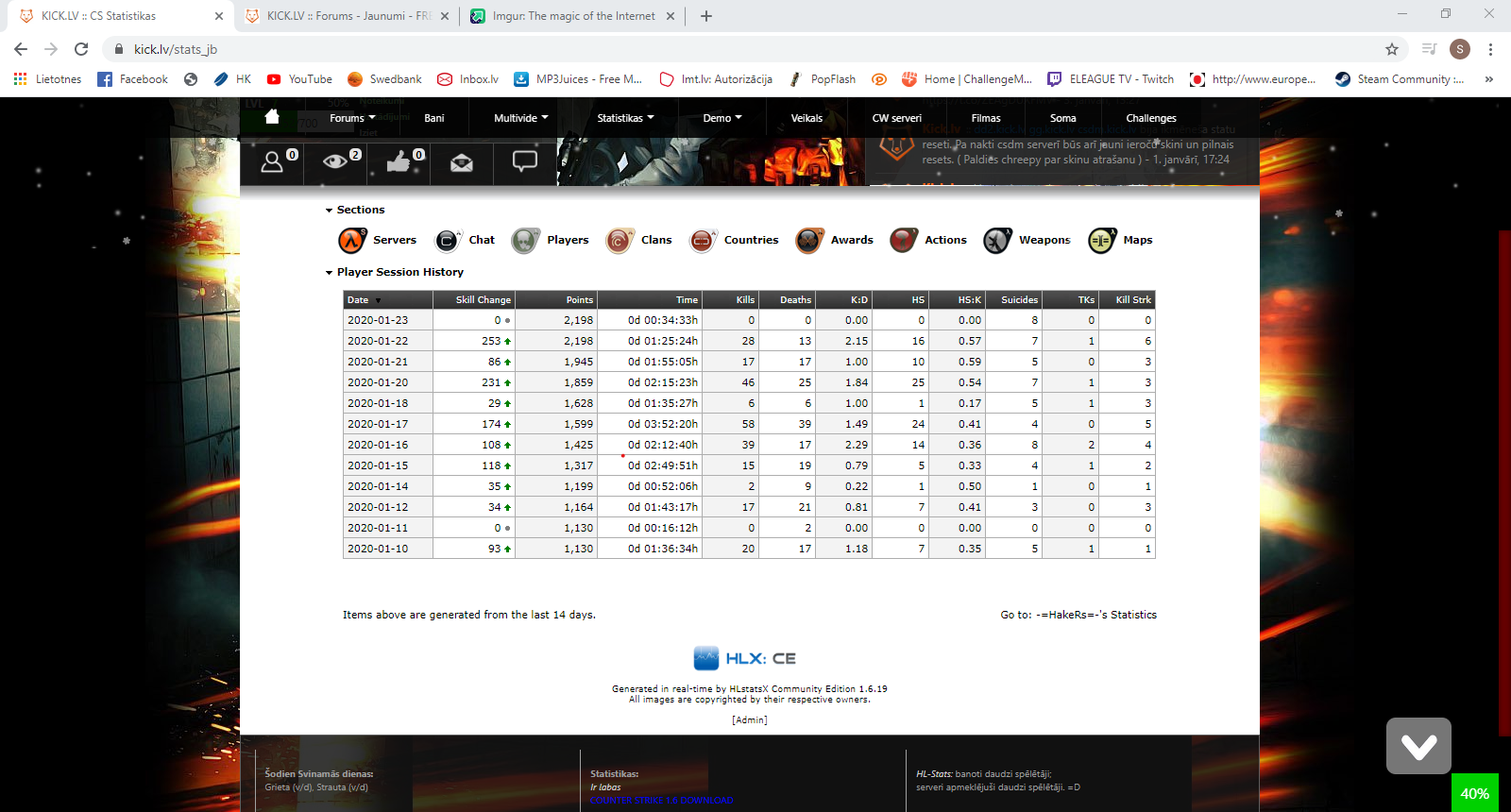Image resolution: width=1511 pixels, height=812 pixels.
Task: Collapse the Player Session History expander
Action: pos(330,273)
